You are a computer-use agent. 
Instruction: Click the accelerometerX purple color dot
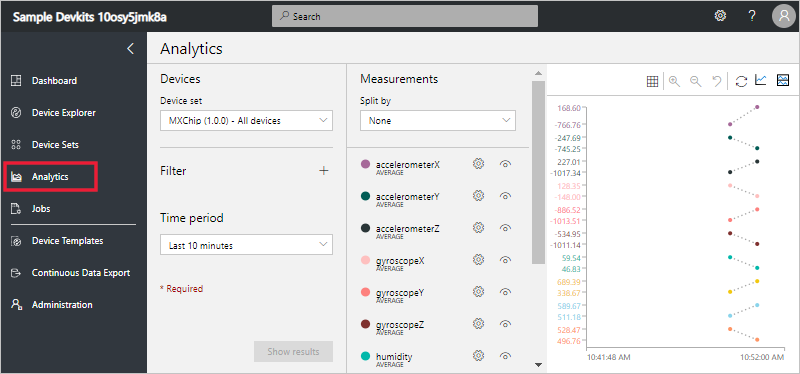click(x=365, y=164)
